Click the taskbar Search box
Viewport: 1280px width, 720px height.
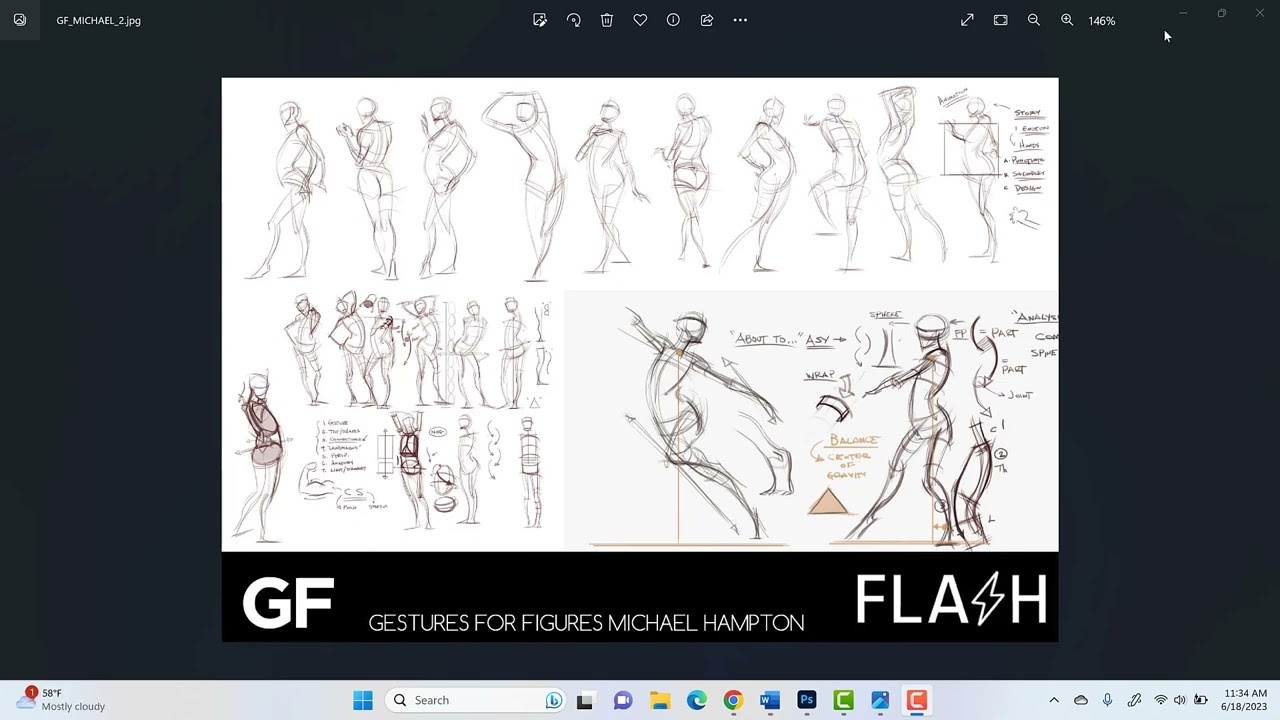point(476,700)
